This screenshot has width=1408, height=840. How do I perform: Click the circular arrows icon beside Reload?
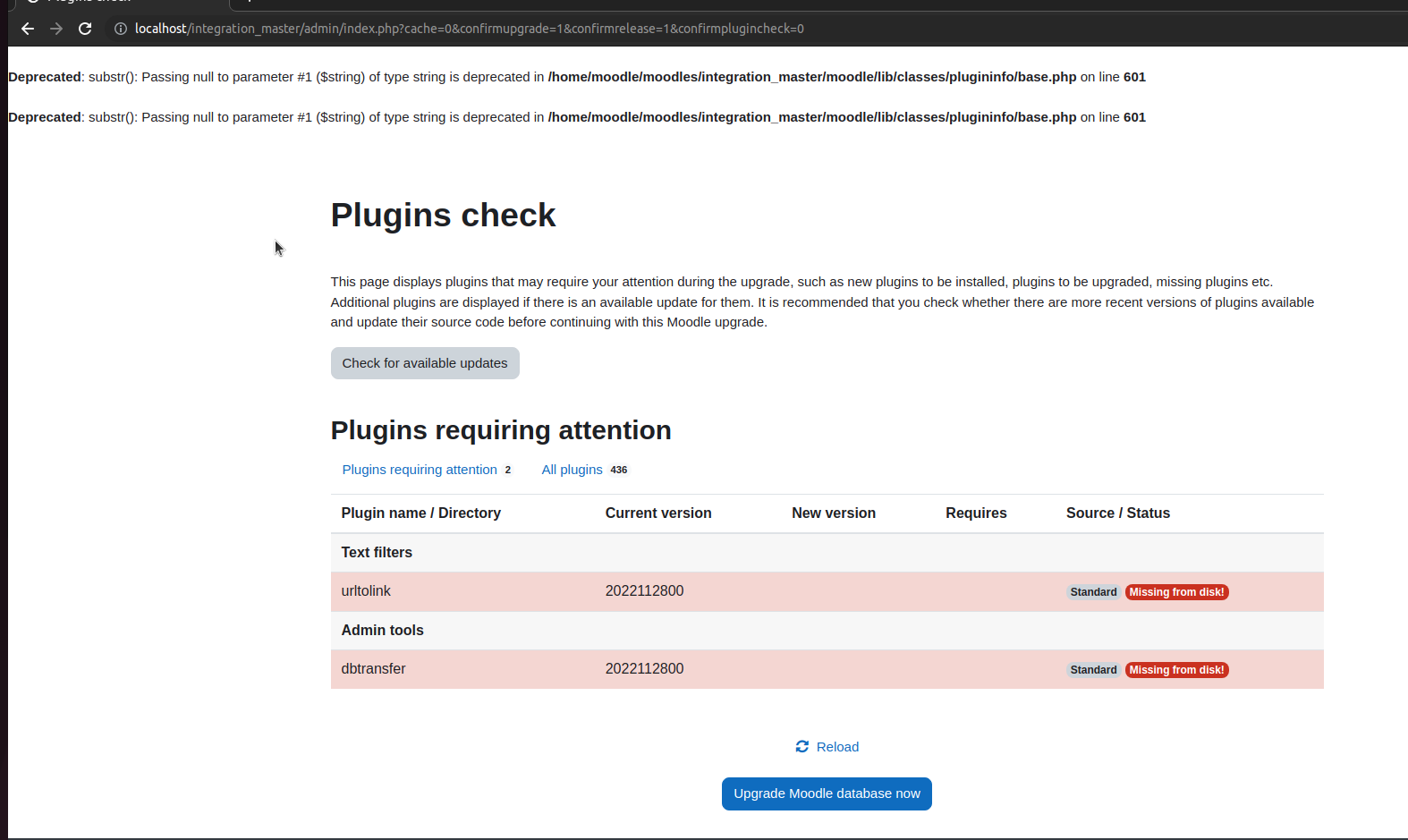(802, 746)
